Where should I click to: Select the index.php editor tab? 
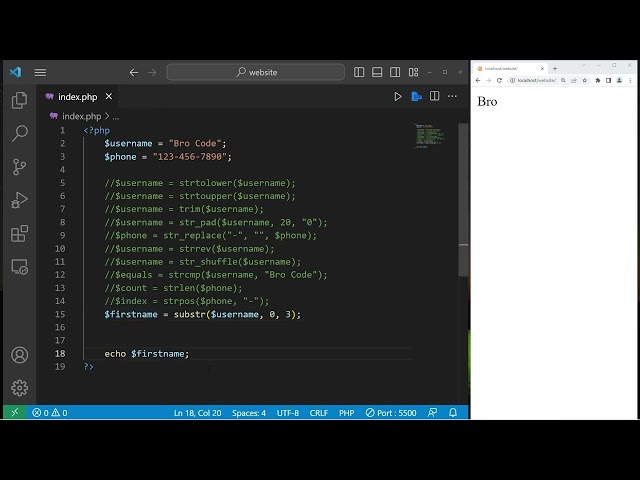78,97
